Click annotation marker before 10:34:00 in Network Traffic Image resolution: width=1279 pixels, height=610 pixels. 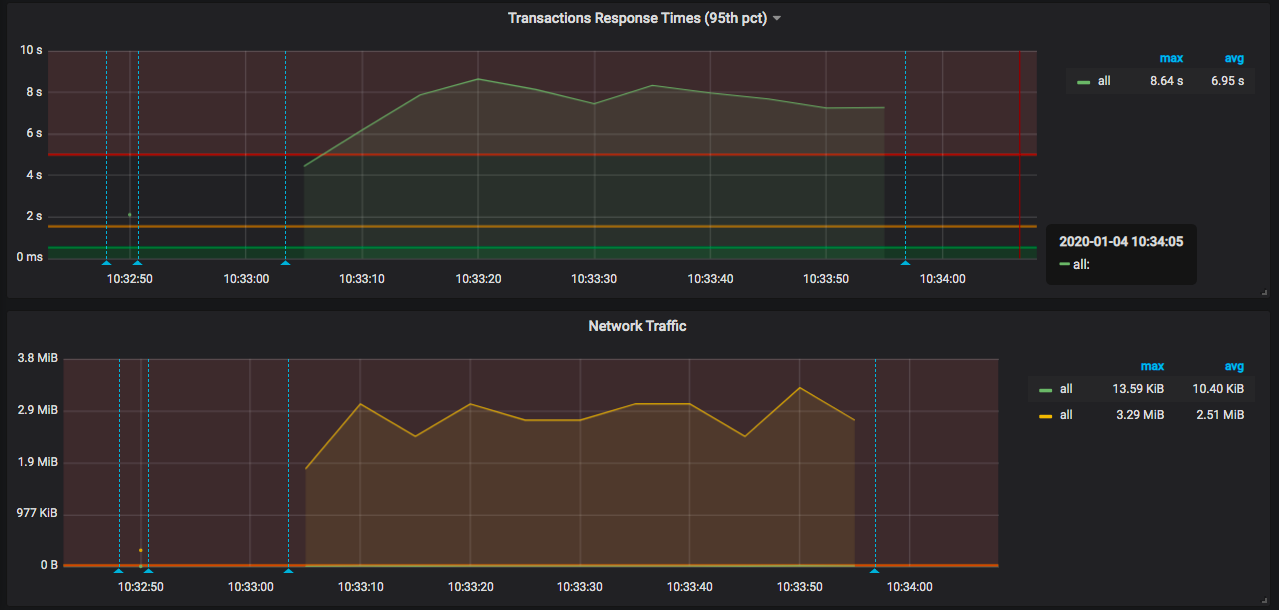coord(874,571)
